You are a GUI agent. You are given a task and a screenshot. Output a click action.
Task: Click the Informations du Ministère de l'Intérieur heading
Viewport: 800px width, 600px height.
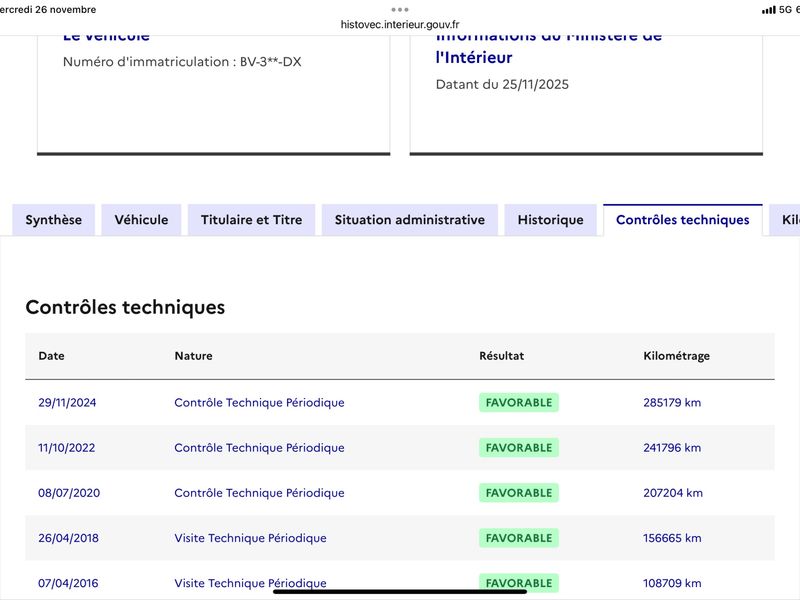coord(548,47)
